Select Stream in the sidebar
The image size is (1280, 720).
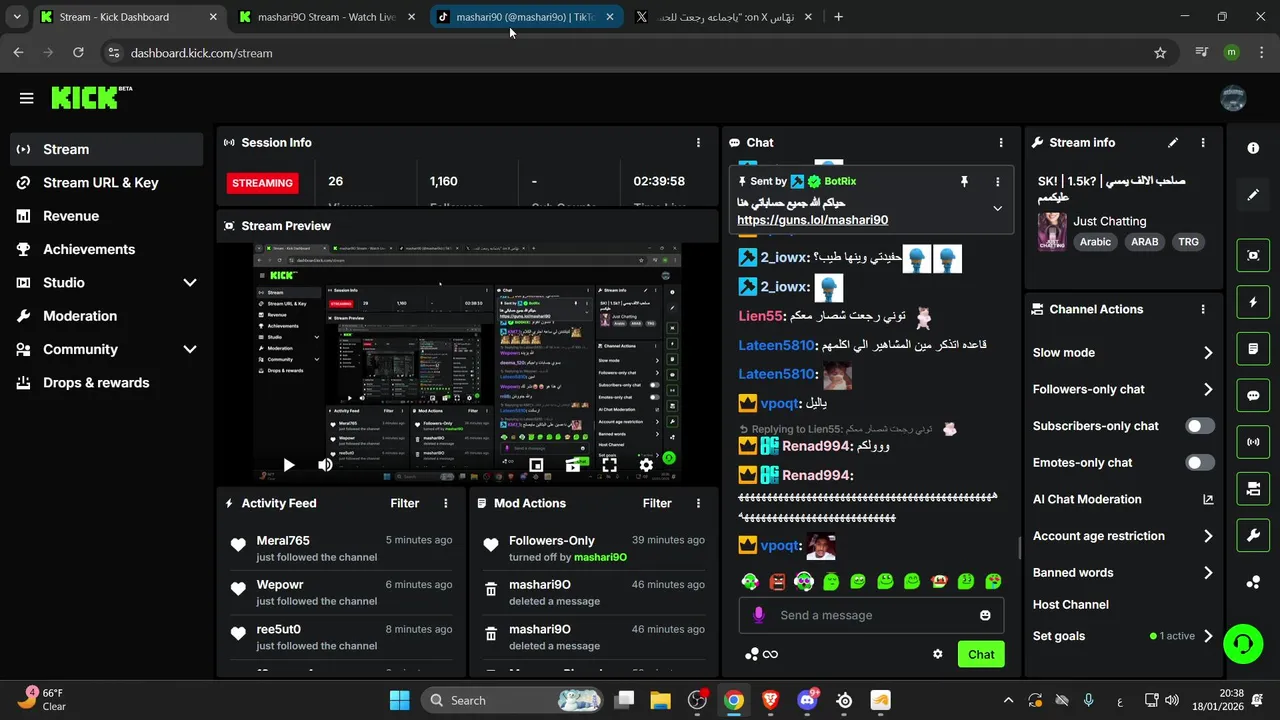pos(107,149)
